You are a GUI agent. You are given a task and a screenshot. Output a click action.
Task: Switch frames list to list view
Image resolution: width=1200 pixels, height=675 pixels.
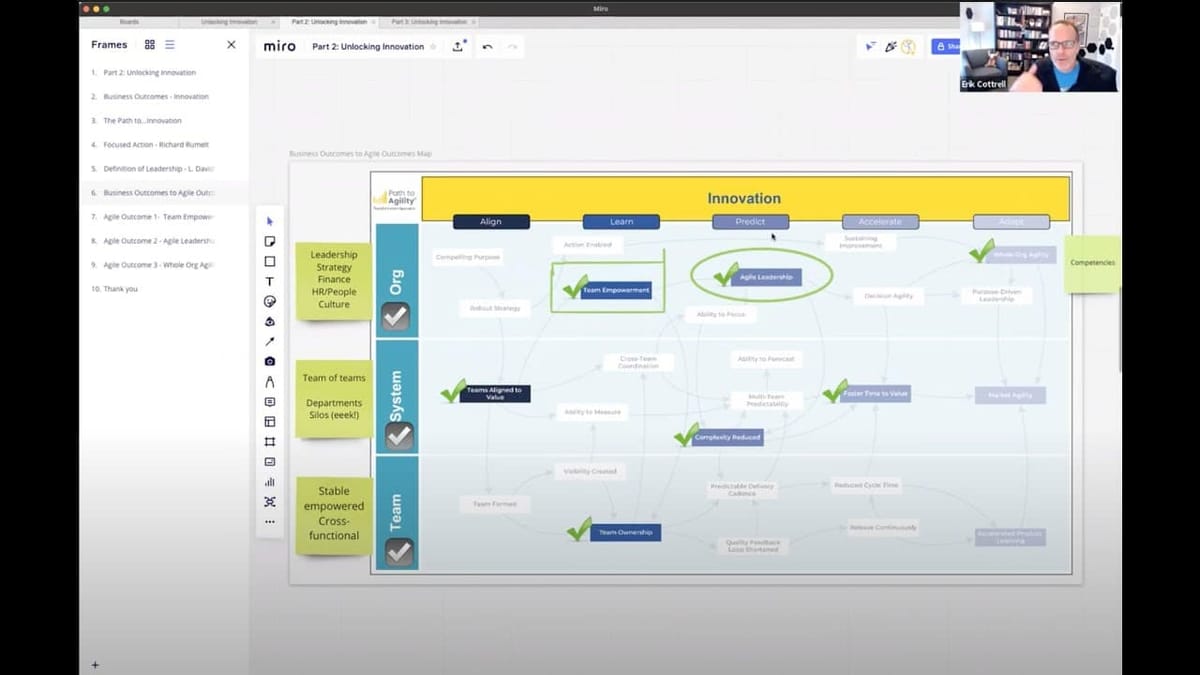click(x=170, y=44)
